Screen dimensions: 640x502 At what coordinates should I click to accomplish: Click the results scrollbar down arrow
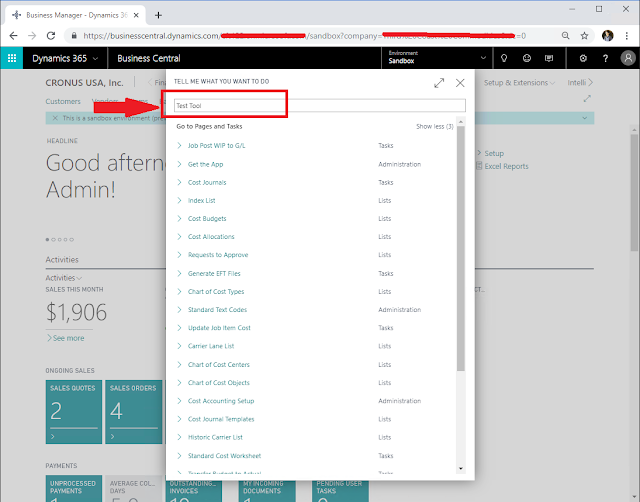[x=461, y=469]
